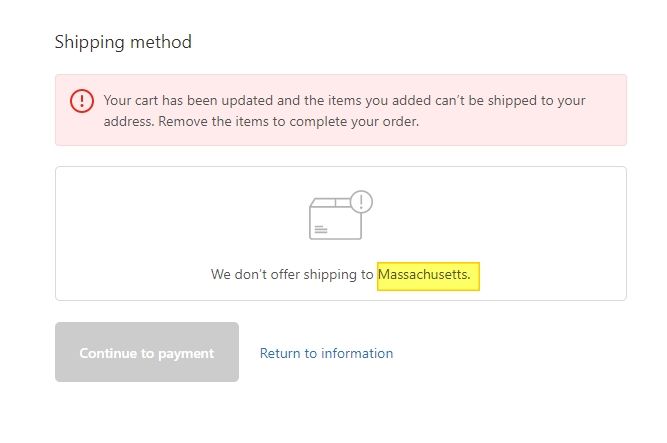Click the highlighted Massachusetts text

(429, 274)
